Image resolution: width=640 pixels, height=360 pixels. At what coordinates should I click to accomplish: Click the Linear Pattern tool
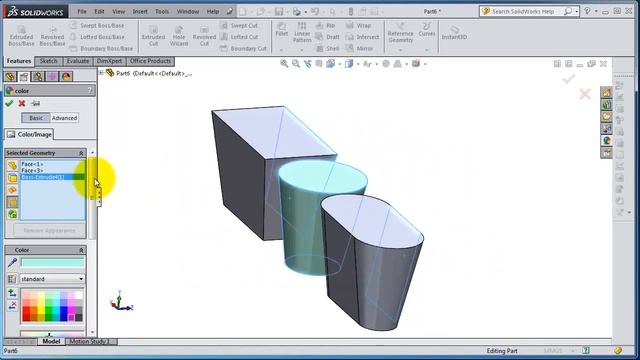click(x=302, y=32)
